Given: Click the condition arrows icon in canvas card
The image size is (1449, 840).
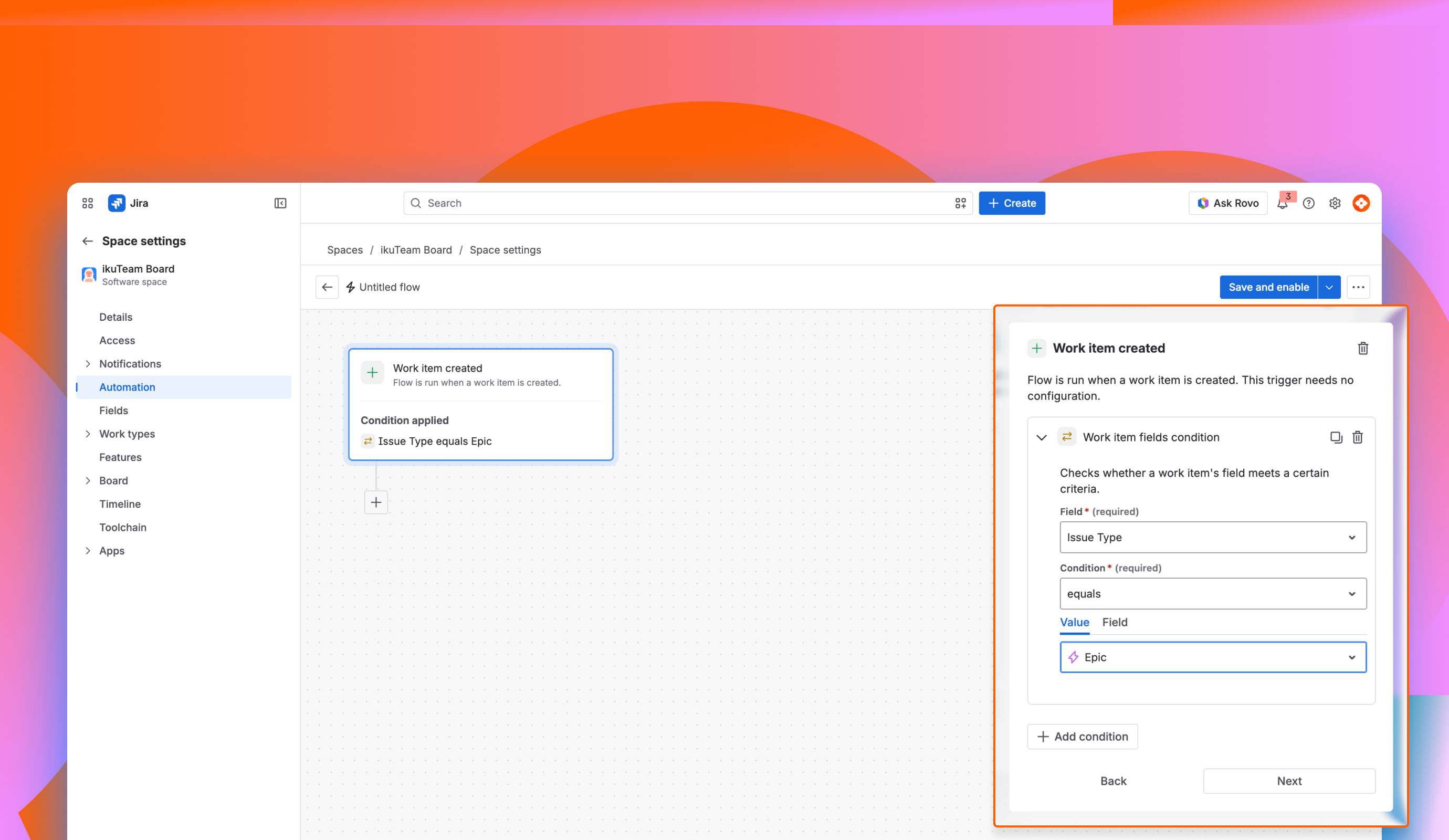Looking at the screenshot, I should click(367, 441).
